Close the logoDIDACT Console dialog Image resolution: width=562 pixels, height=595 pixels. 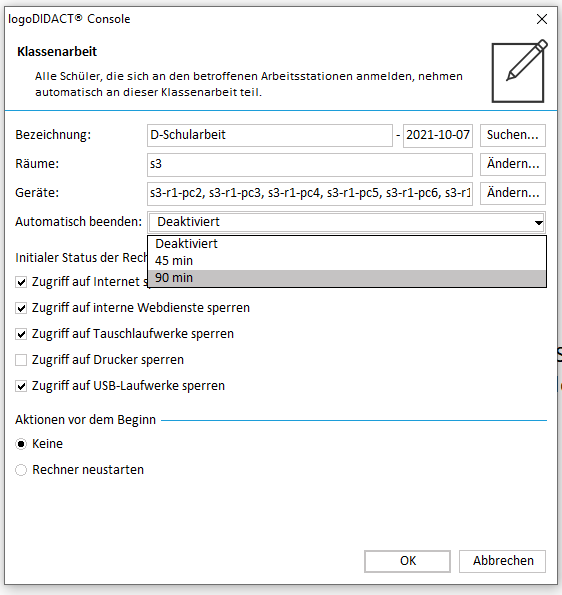click(542, 19)
